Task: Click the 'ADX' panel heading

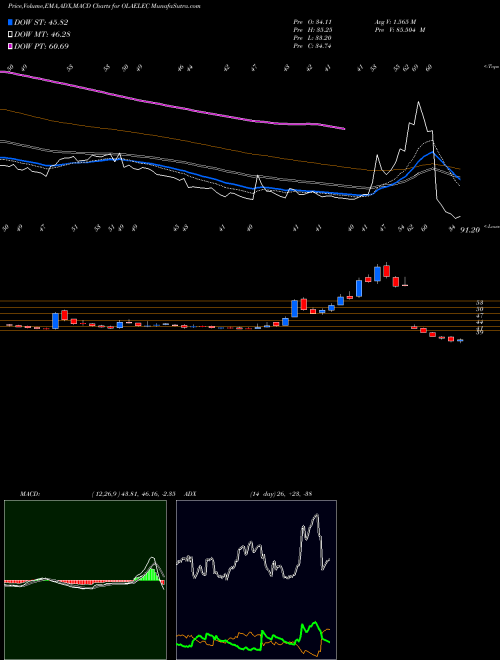Action: pyautogui.click(x=190, y=493)
